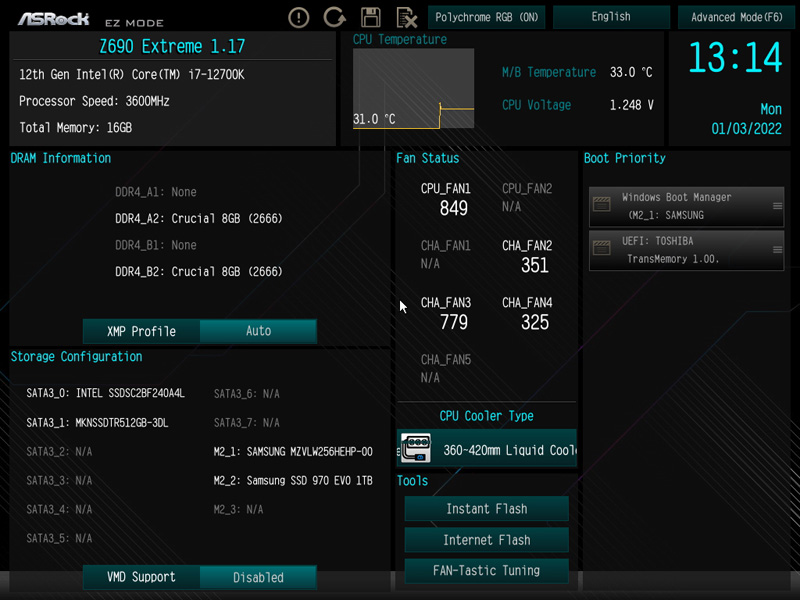Click the DRAM Information heading
The image size is (800, 600).
(x=61, y=158)
